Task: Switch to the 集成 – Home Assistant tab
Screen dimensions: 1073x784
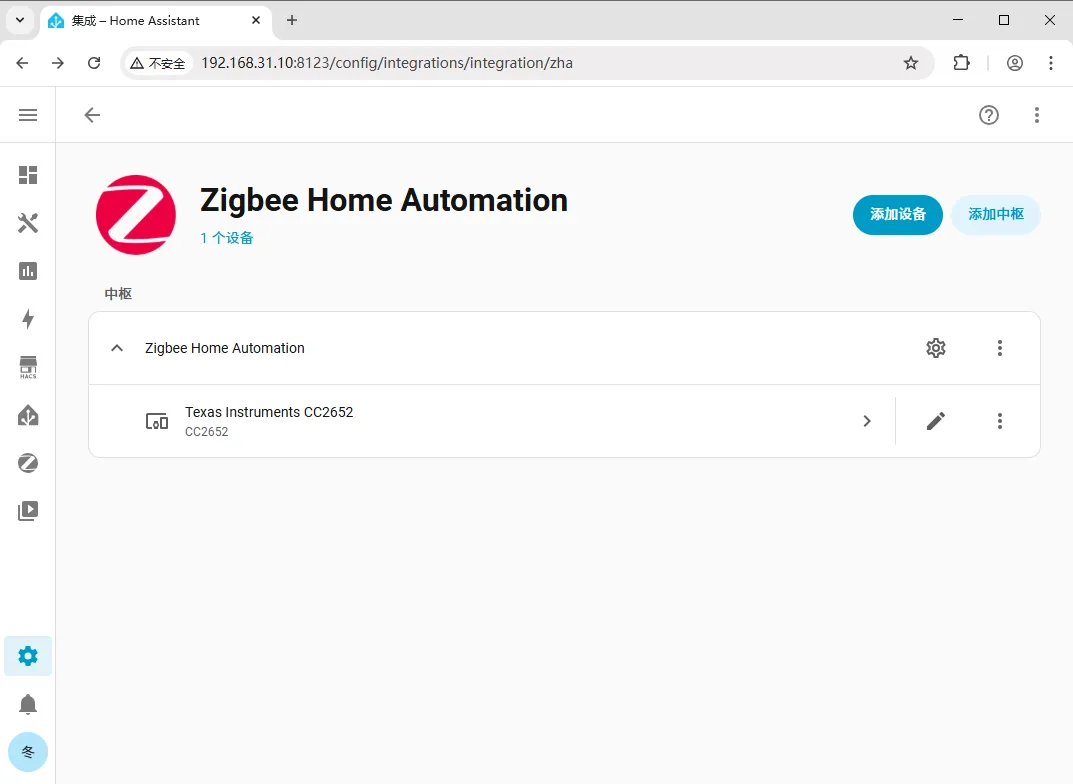Action: click(x=155, y=21)
